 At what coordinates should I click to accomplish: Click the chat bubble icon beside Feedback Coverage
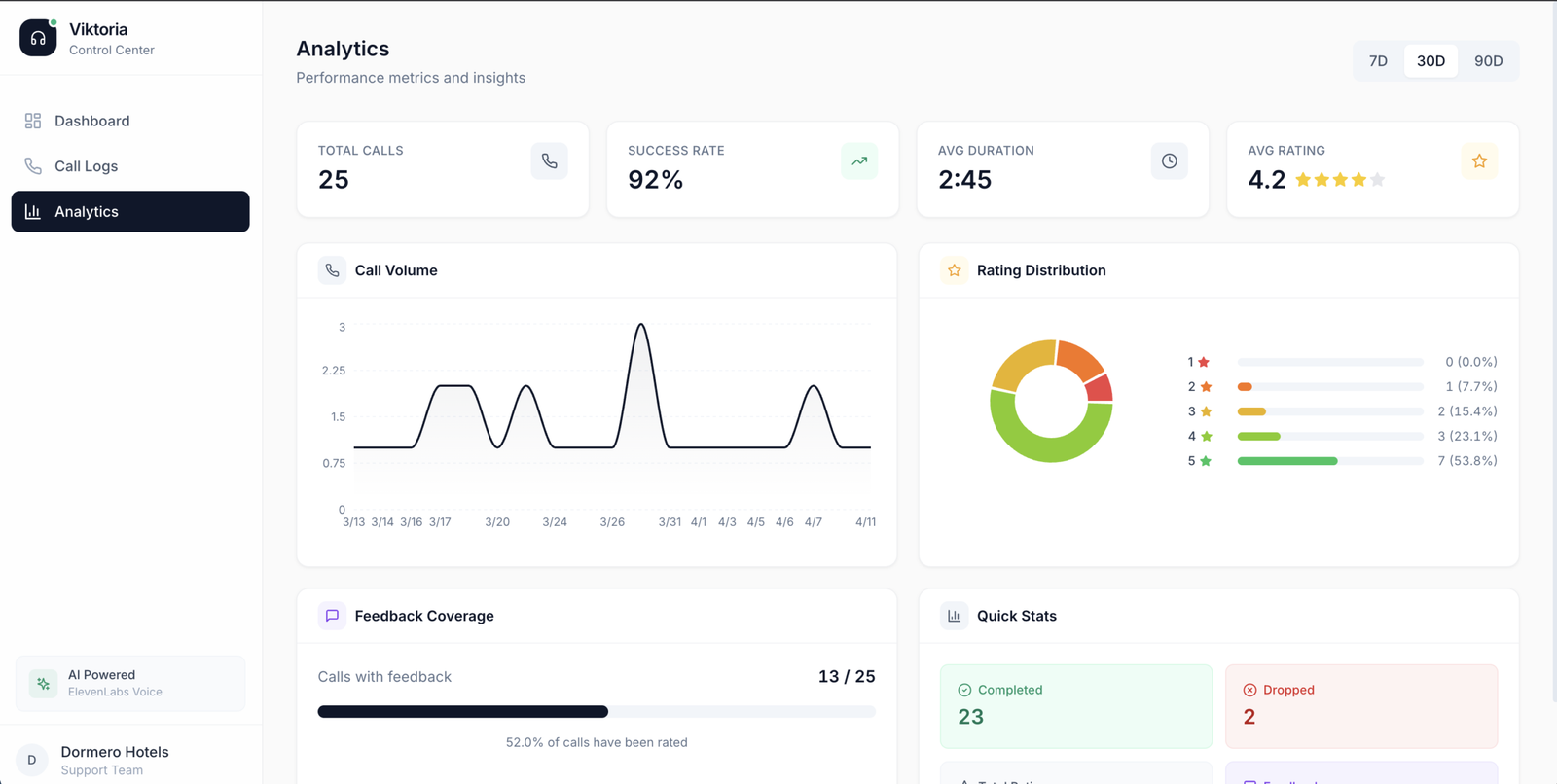click(x=332, y=616)
